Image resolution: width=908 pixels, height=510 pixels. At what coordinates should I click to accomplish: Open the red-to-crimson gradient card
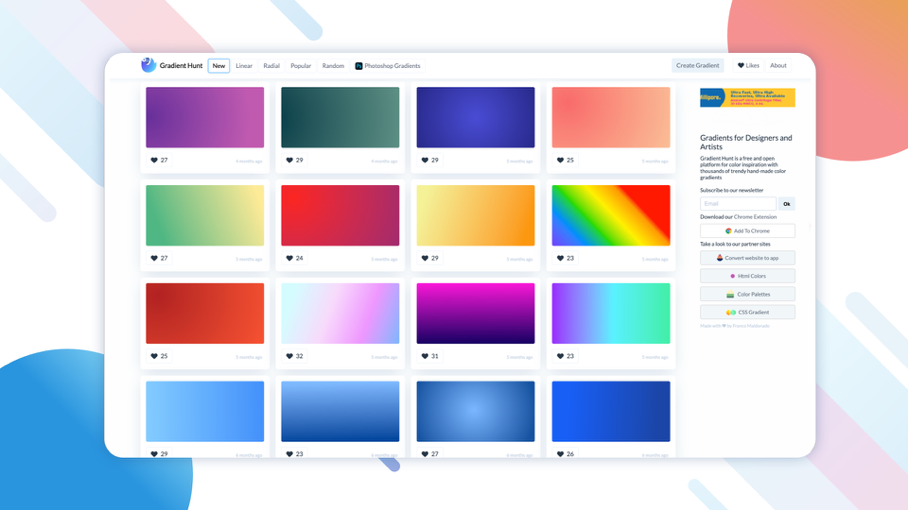coord(340,215)
